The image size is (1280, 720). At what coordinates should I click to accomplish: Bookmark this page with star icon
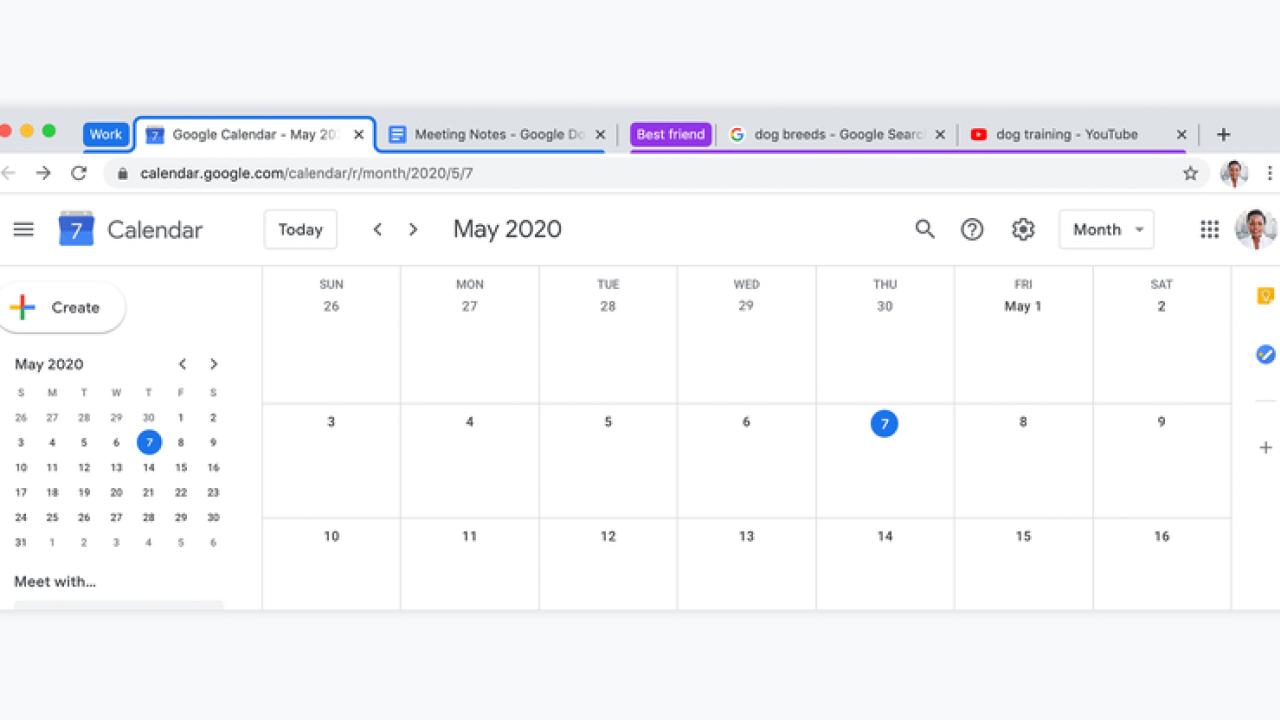coord(1190,173)
